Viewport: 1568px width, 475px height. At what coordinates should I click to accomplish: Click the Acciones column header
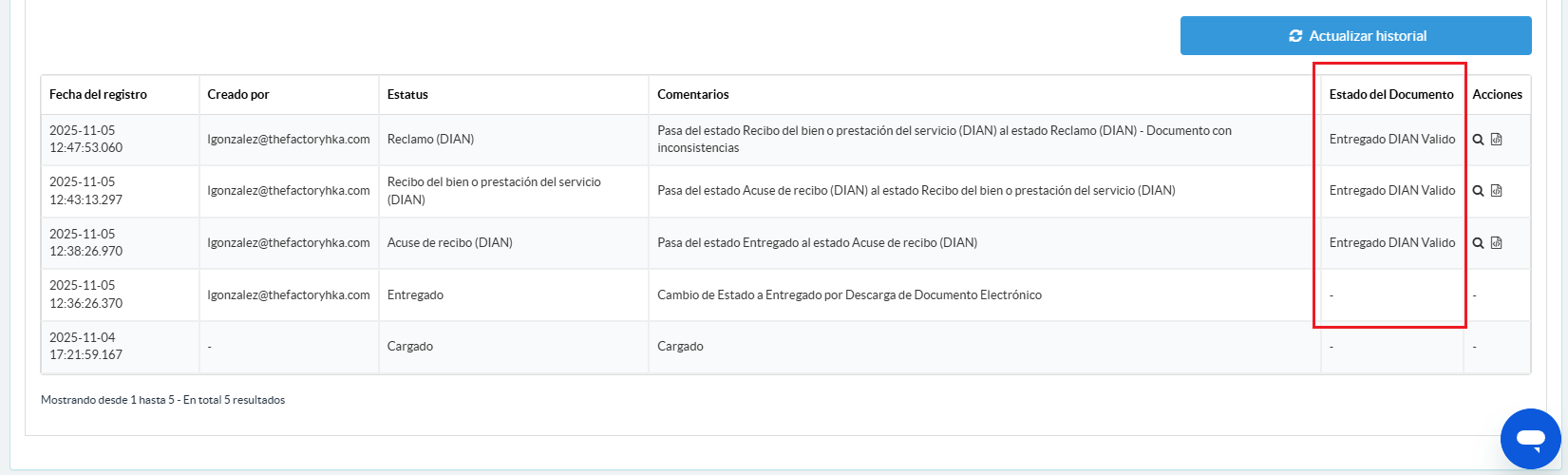1497,94
